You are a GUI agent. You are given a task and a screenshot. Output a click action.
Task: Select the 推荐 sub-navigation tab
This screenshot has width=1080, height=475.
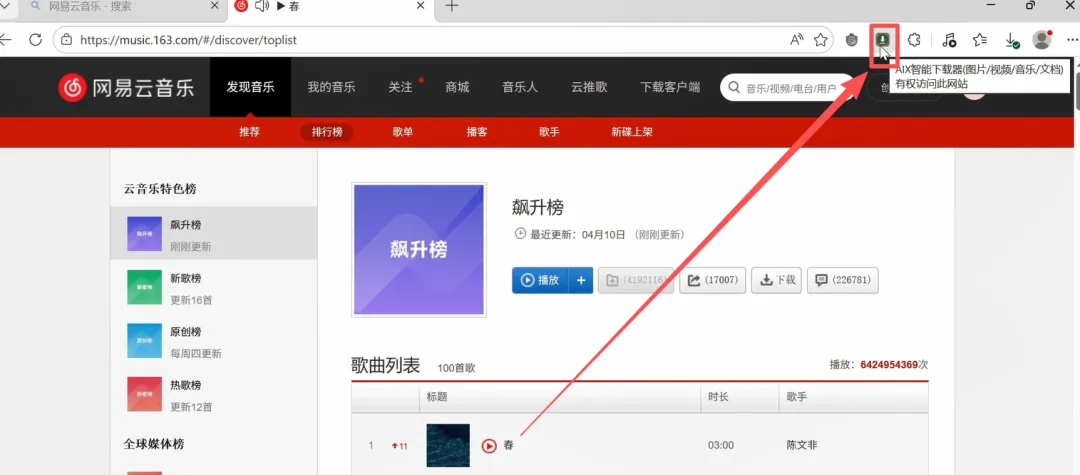[x=249, y=132]
